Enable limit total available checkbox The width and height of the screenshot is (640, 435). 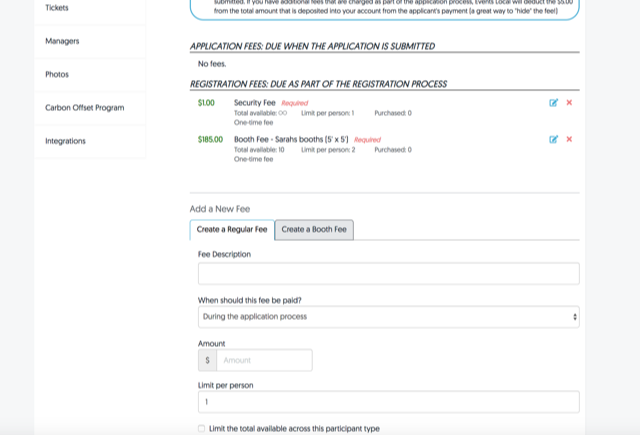(x=202, y=428)
